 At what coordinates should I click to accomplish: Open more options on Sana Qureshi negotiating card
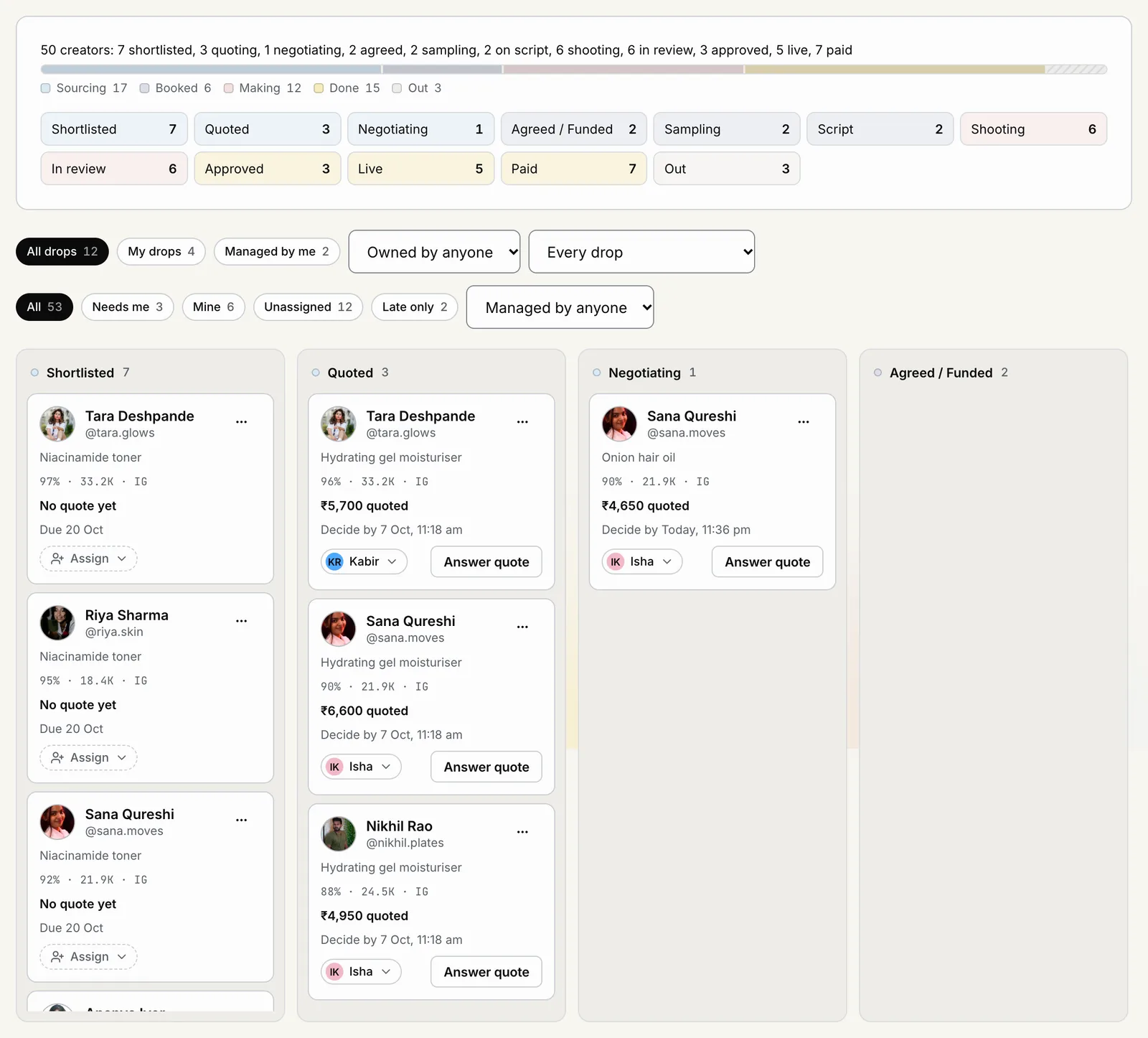point(804,422)
